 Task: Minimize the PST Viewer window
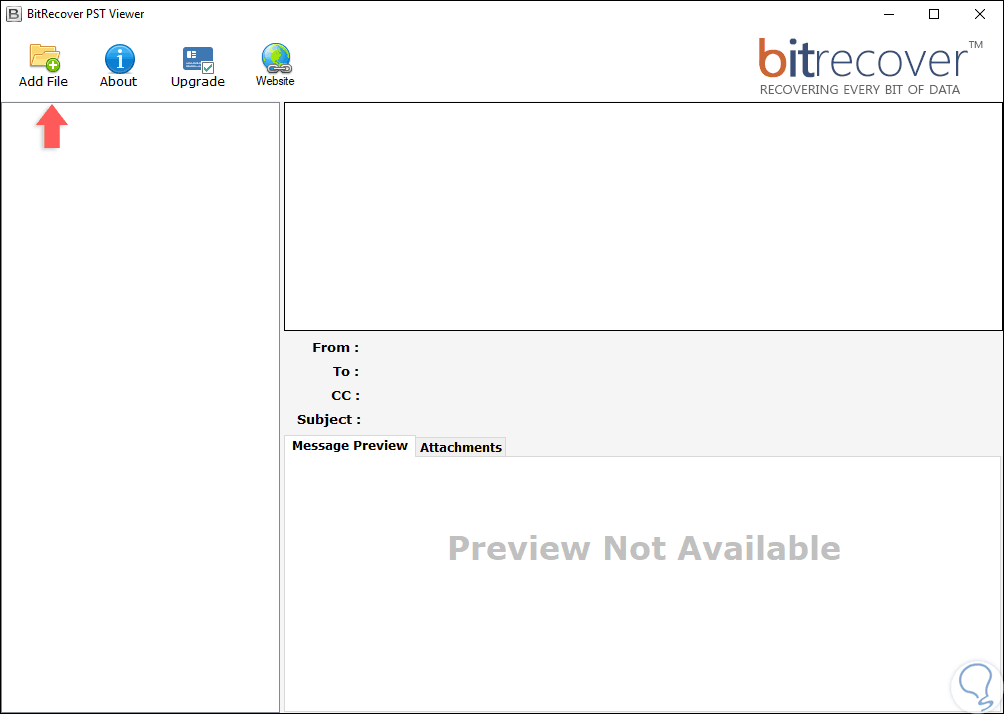point(889,14)
